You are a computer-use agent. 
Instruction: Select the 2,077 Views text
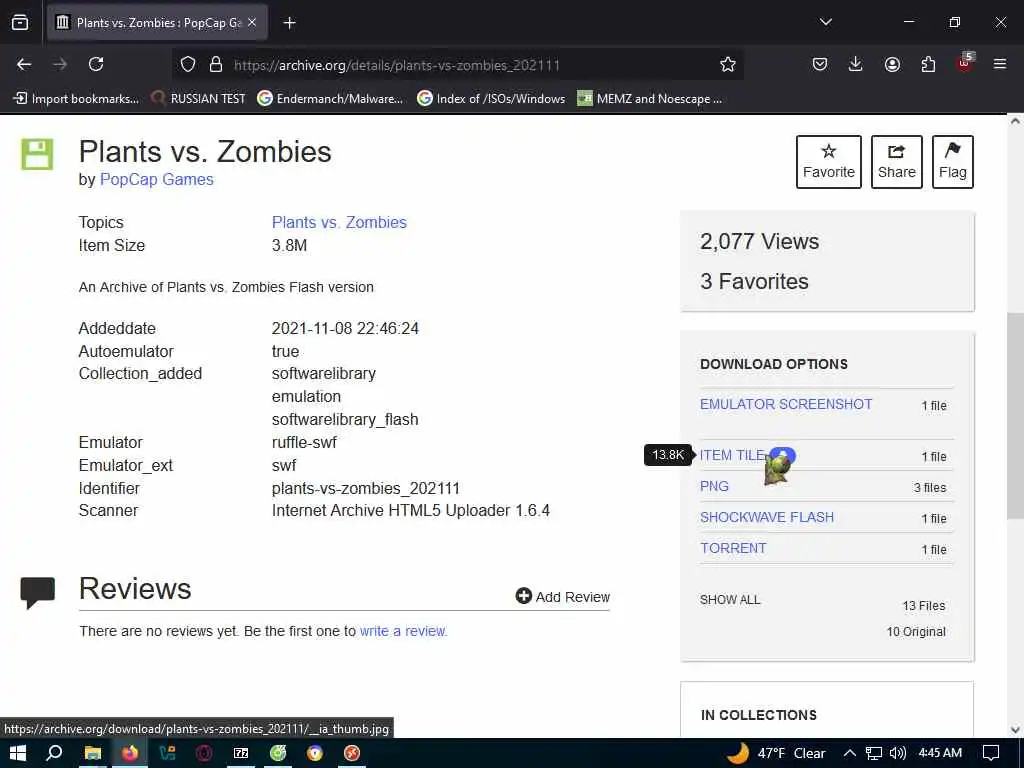click(x=760, y=242)
